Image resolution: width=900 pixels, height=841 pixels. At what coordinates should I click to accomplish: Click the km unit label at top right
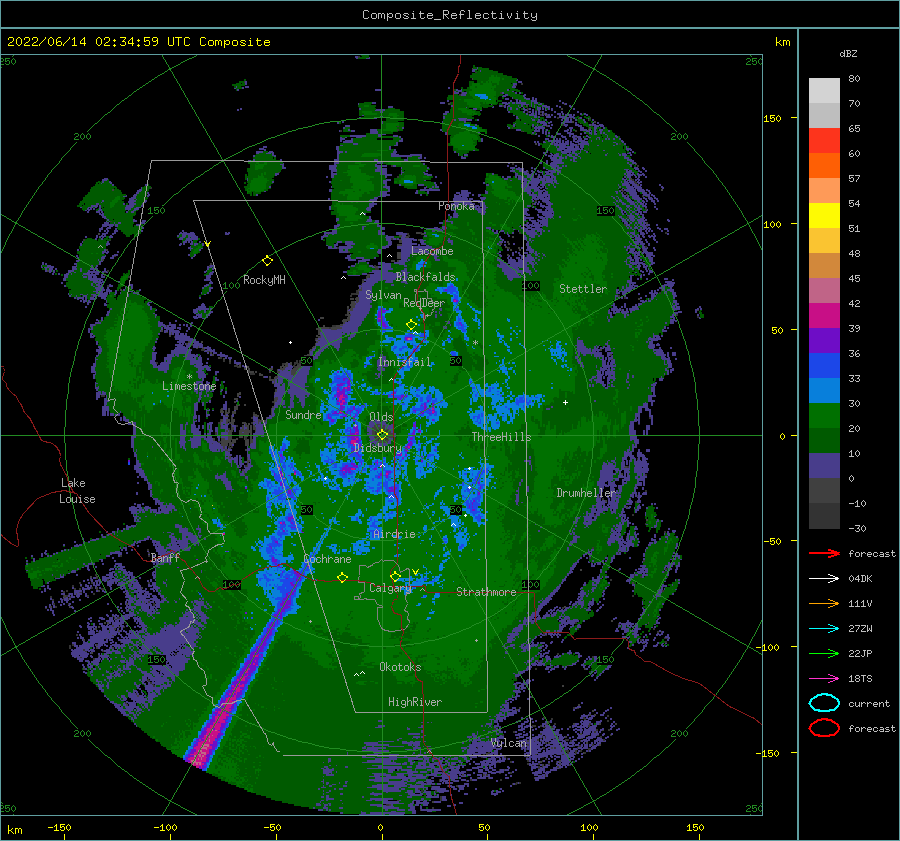click(x=782, y=42)
